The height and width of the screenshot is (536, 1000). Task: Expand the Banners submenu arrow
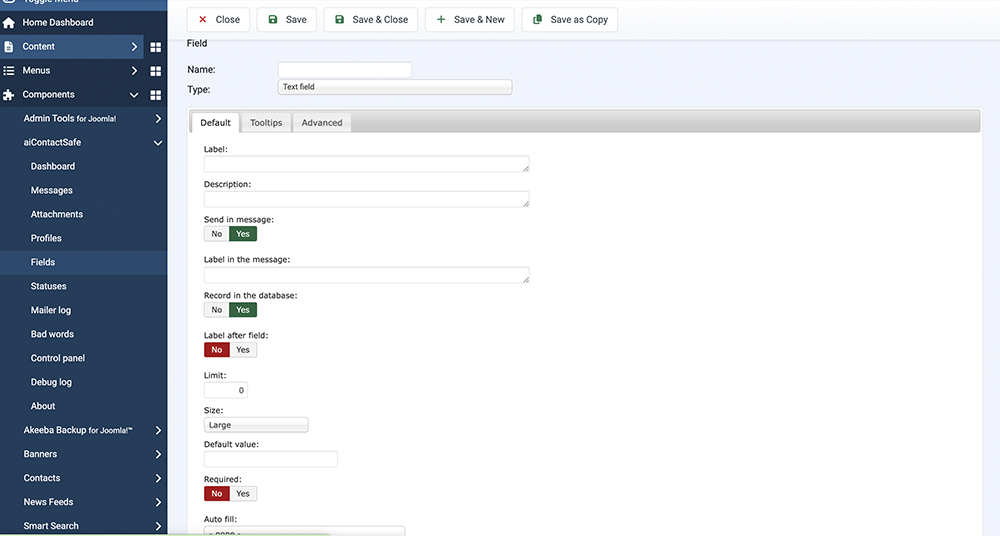158,454
